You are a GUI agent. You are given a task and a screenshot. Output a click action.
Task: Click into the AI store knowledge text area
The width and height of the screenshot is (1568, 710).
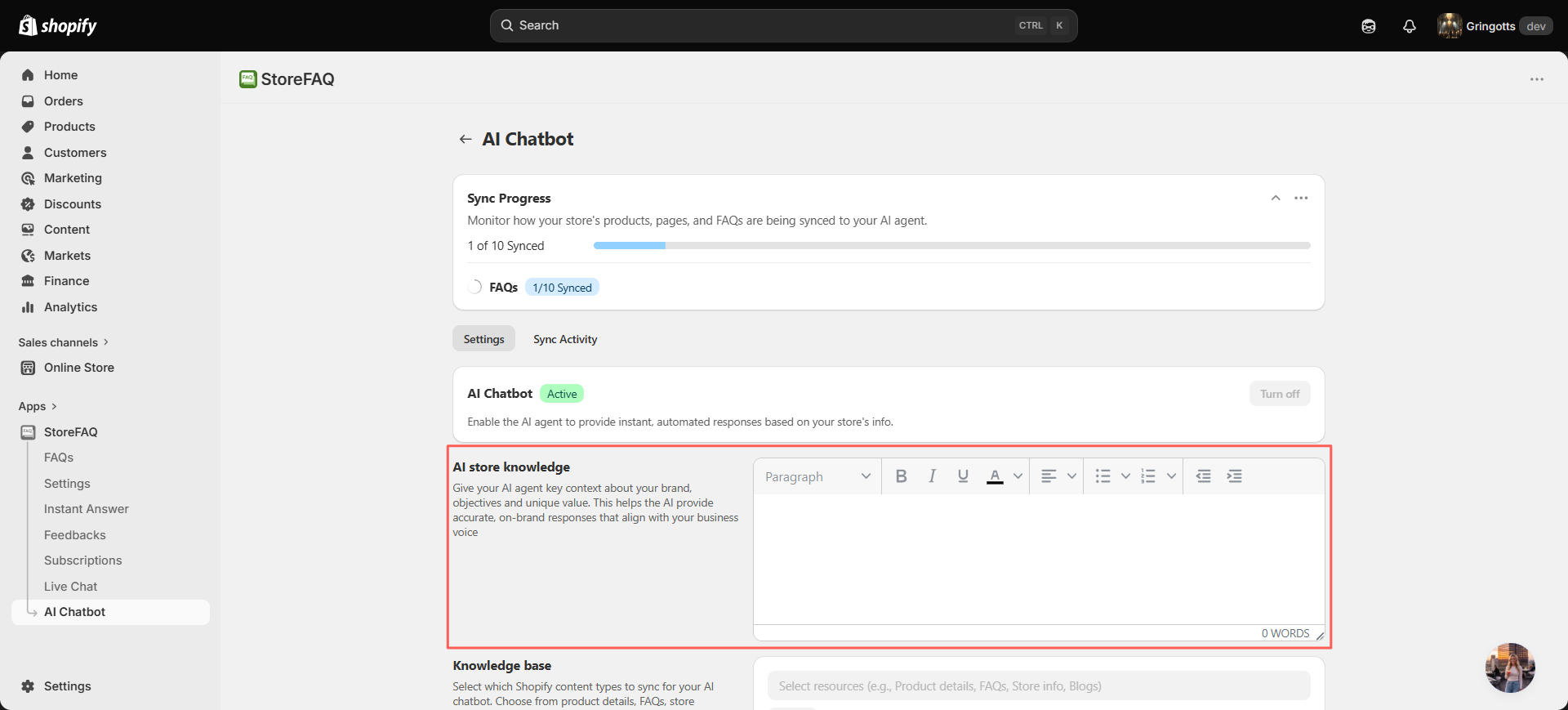[1039, 560]
